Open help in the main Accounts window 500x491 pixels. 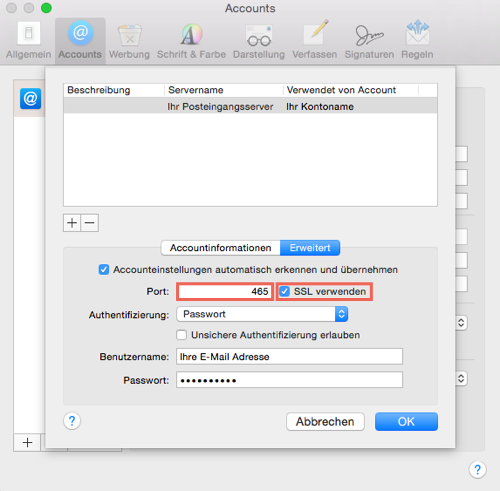[477, 470]
